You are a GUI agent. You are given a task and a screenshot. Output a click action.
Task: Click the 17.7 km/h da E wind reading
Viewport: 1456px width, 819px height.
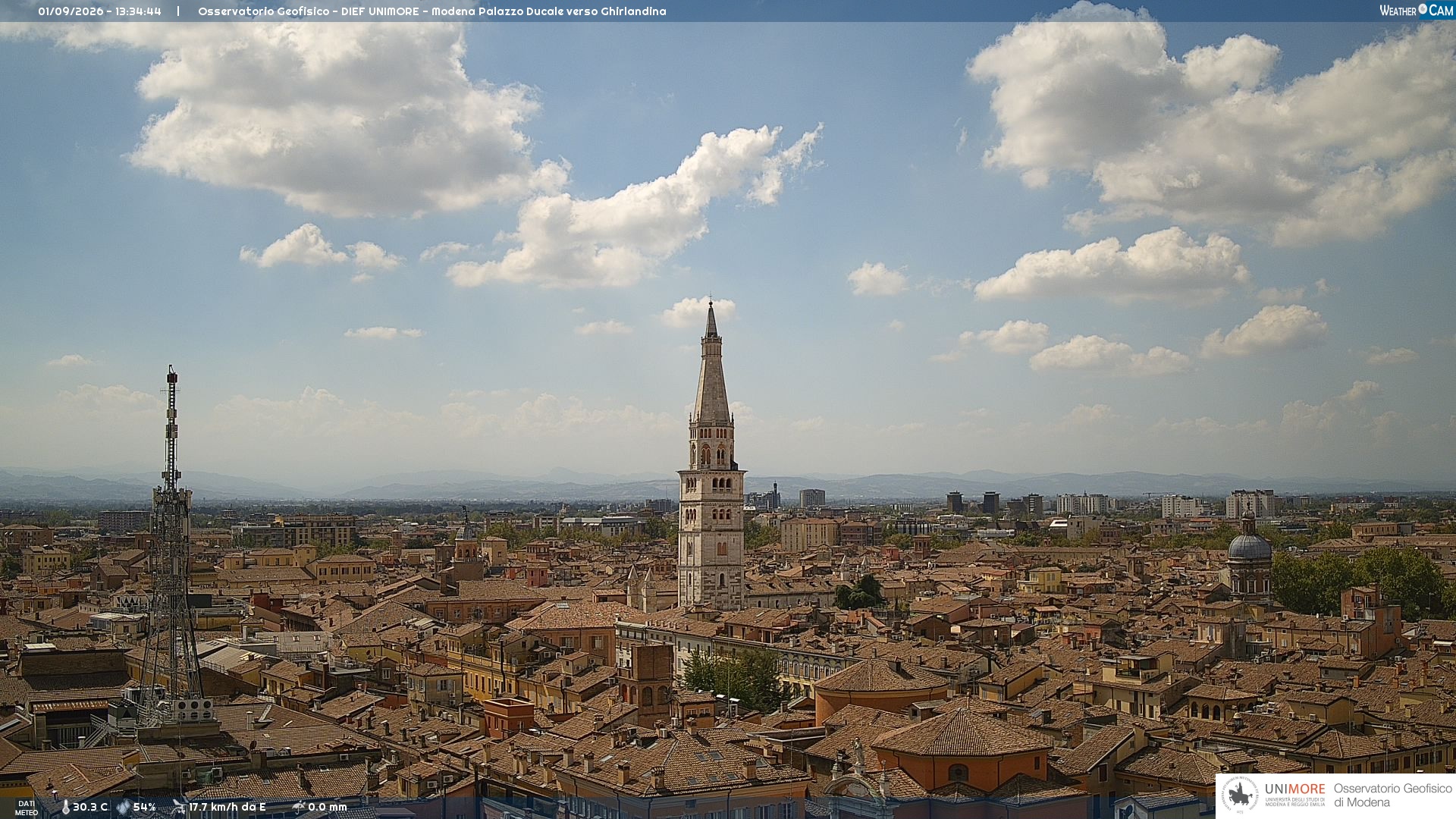pyautogui.click(x=227, y=807)
